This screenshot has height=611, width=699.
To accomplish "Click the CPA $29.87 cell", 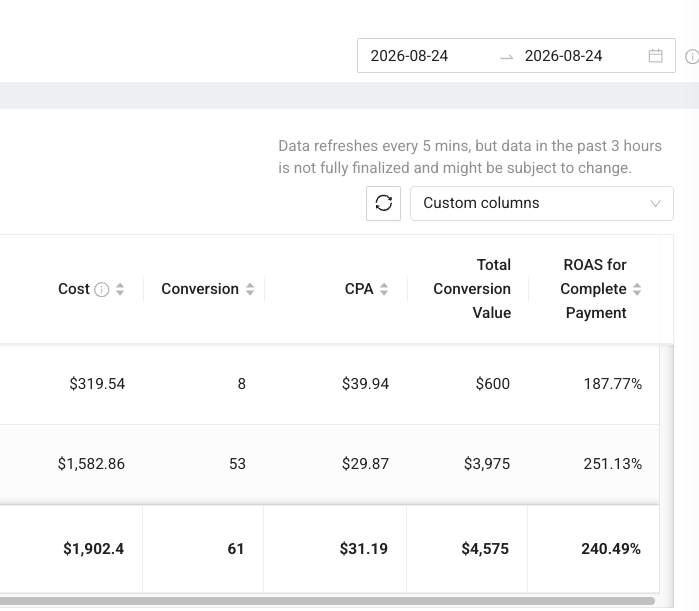I will (x=366, y=464).
